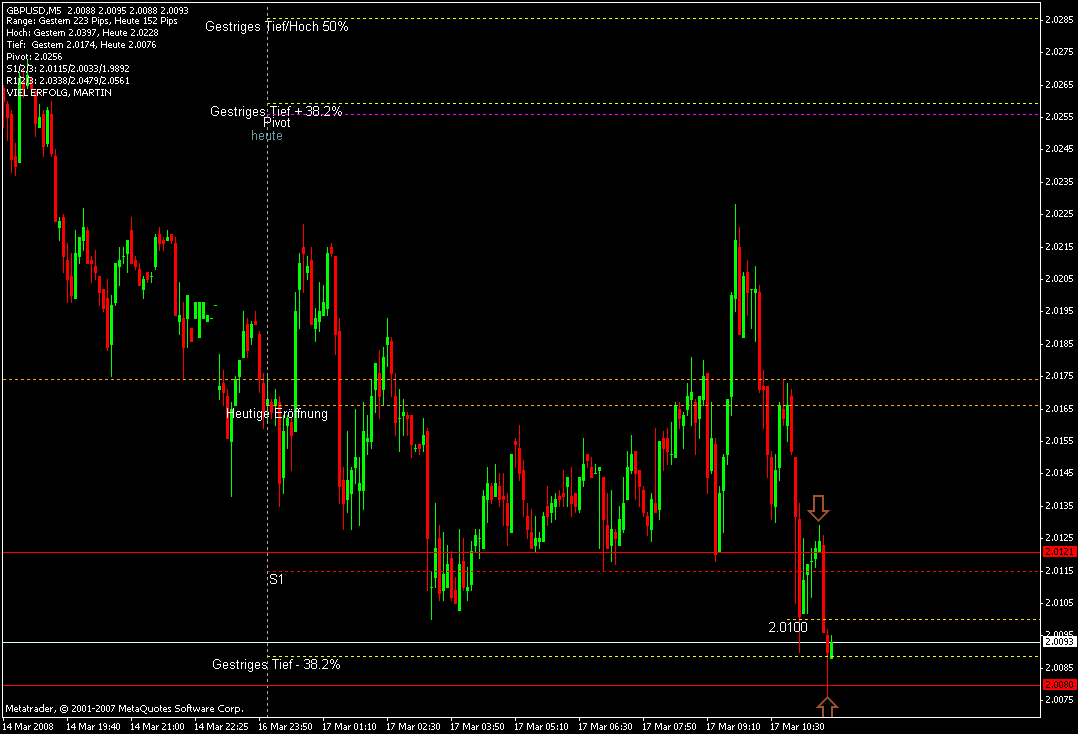Click the MetaQuotes copyright text
Screen dimensions: 1078x734
tap(124, 709)
